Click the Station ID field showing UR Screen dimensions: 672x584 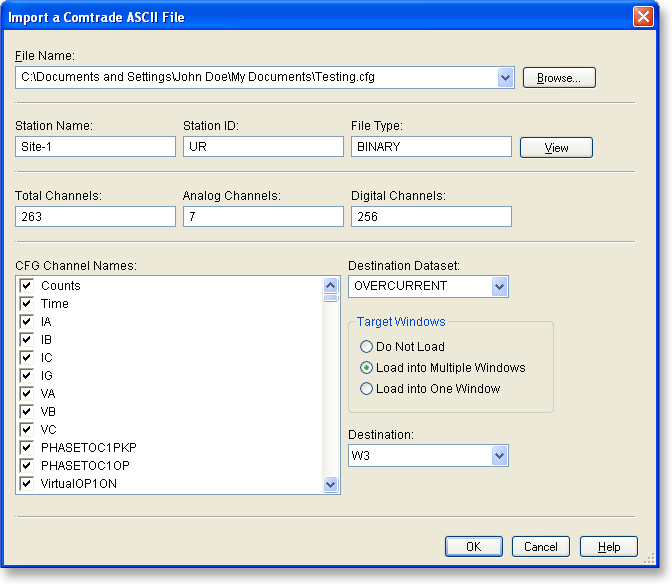[263, 147]
